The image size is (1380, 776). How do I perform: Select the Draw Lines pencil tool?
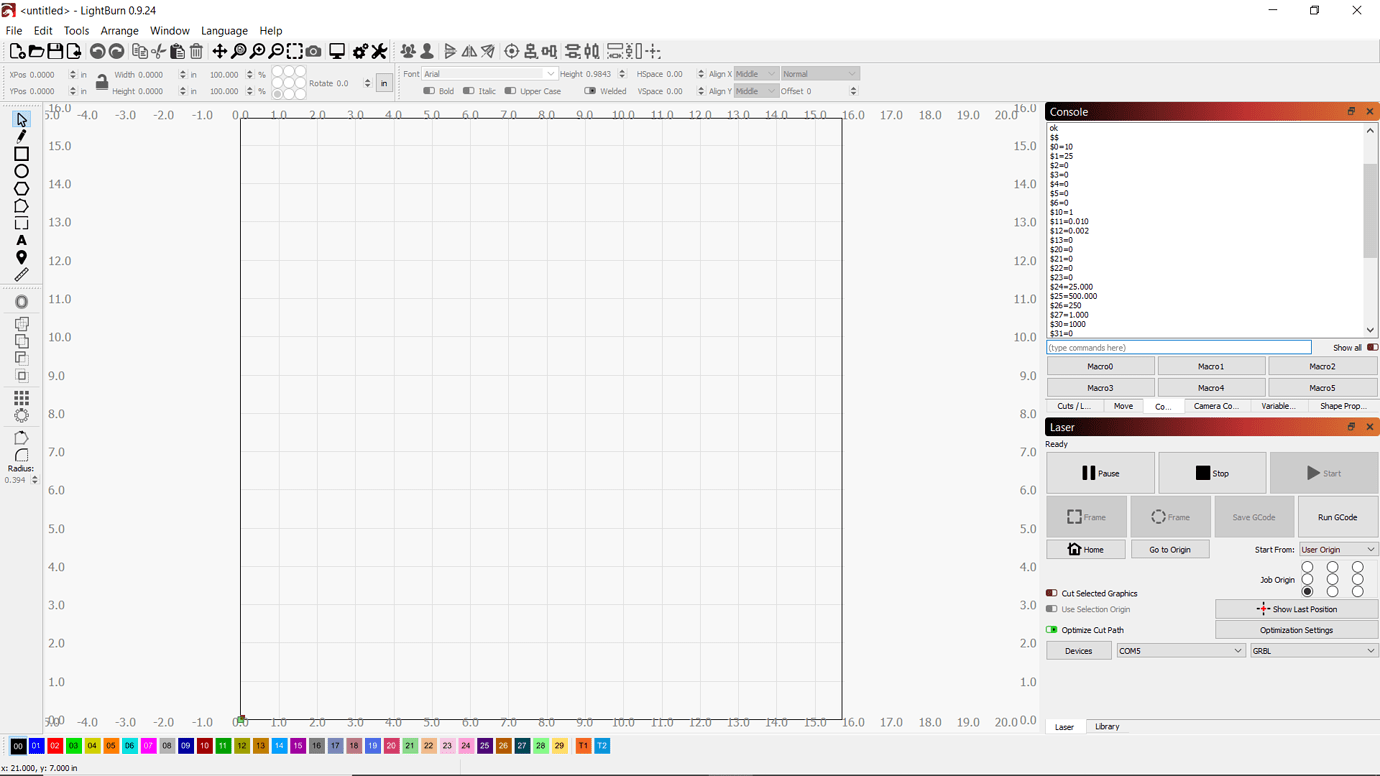(21, 136)
